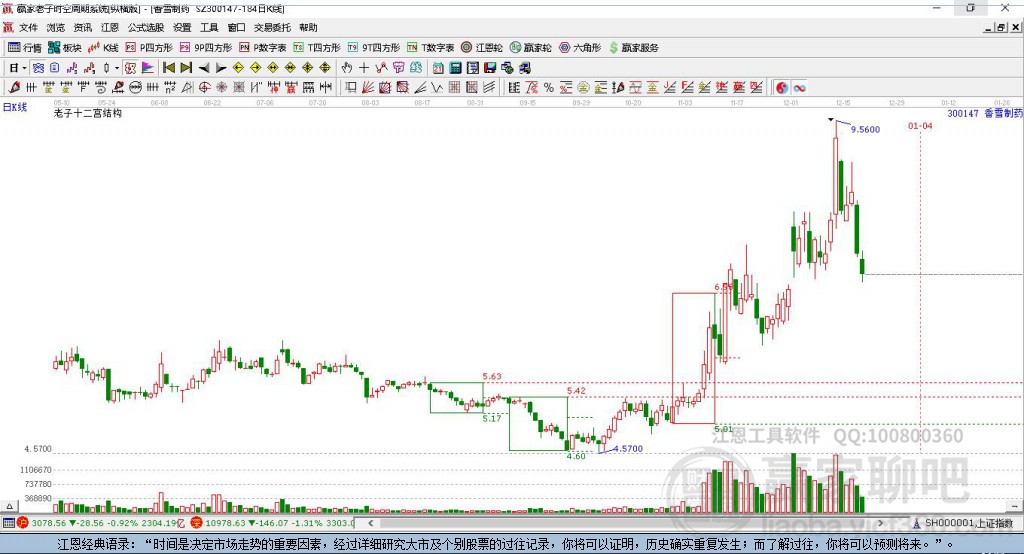Image resolution: width=1024 pixels, height=554 pixels.
Task: Open the P四方形 square tool
Action: [149, 47]
